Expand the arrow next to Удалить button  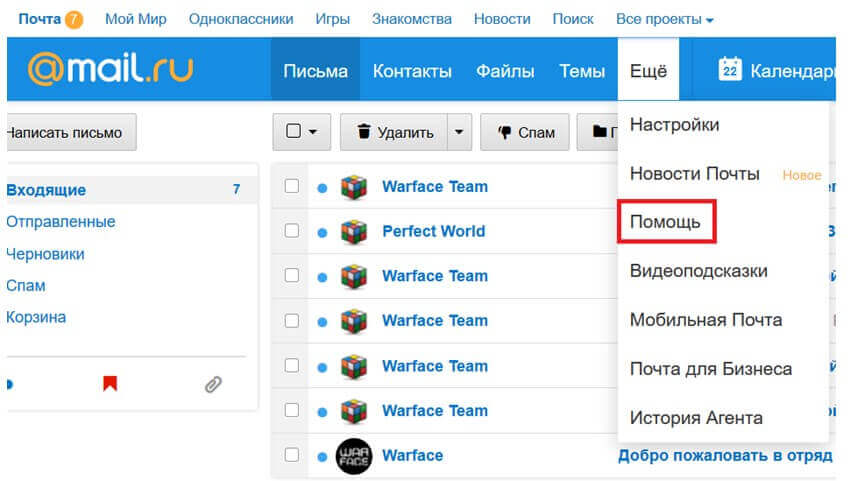coord(459,132)
